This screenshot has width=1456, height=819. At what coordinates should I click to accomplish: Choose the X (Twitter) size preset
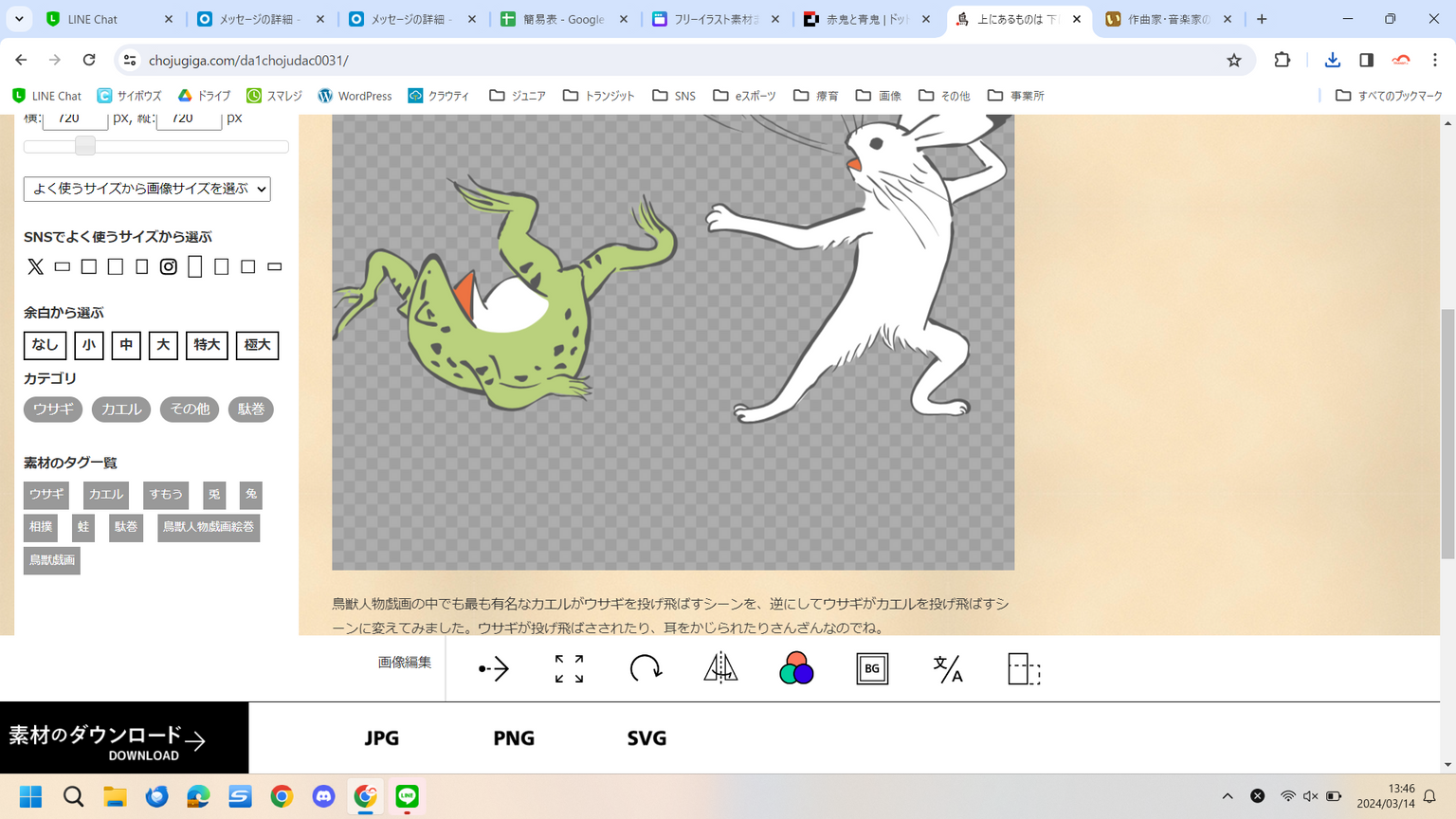coord(35,267)
